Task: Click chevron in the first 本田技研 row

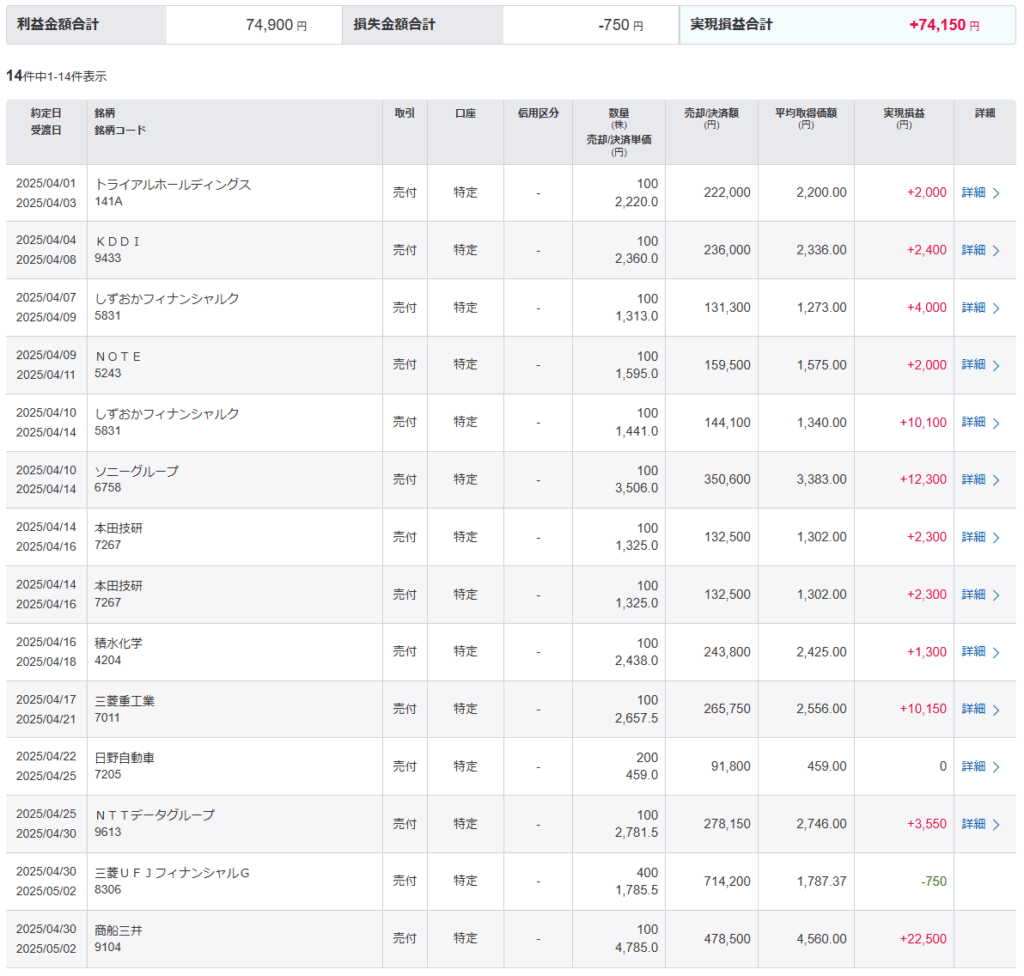Action: click(x=996, y=538)
